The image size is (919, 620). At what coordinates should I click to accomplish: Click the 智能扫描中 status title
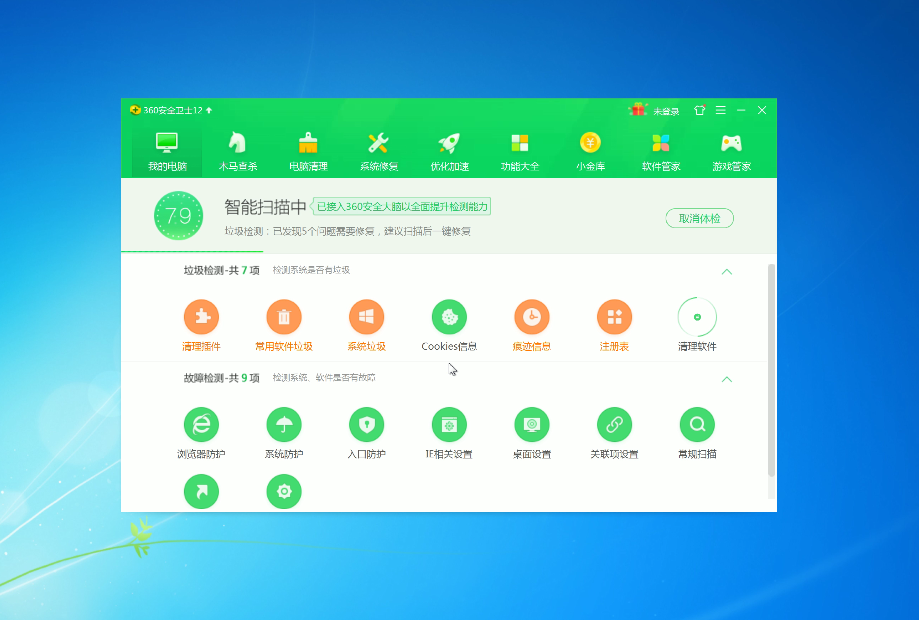(266, 207)
